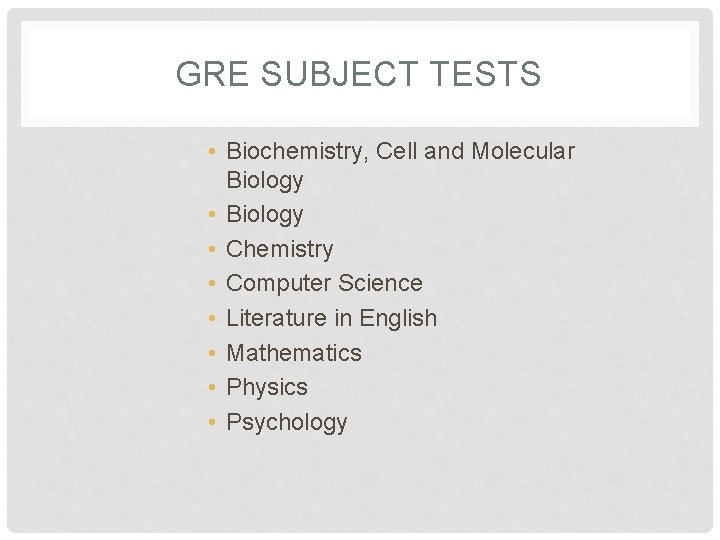Select the "Mathematics" list item
Image resolution: width=720 pixels, height=540 pixels.
pos(294,353)
